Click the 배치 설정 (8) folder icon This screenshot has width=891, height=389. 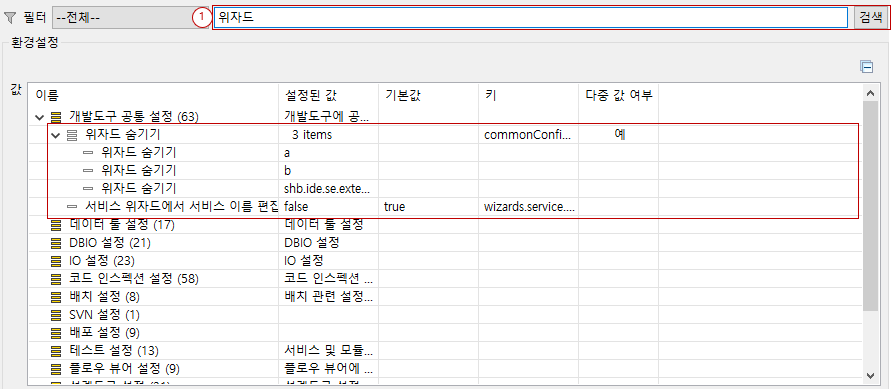56,297
